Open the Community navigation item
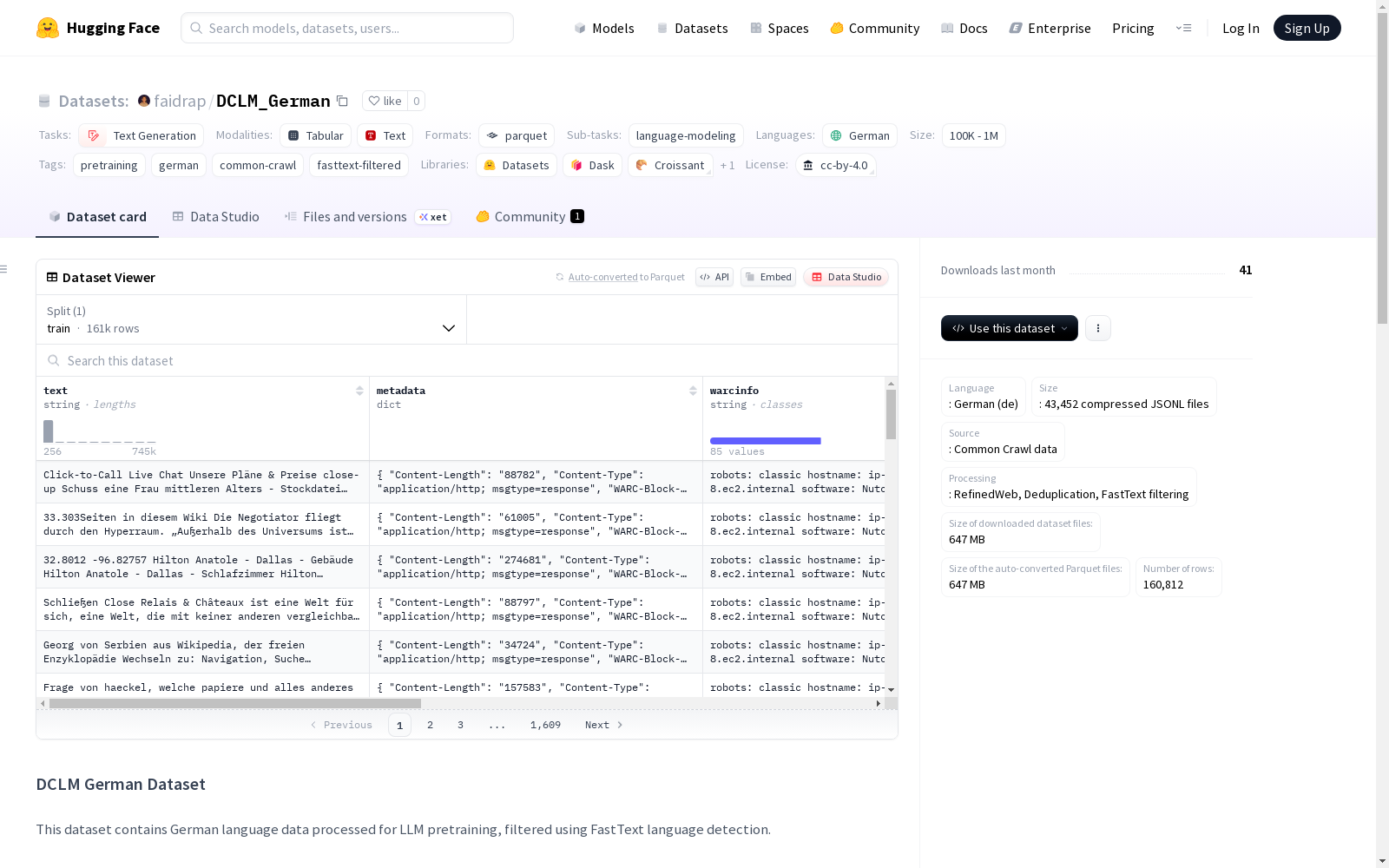 click(x=875, y=28)
